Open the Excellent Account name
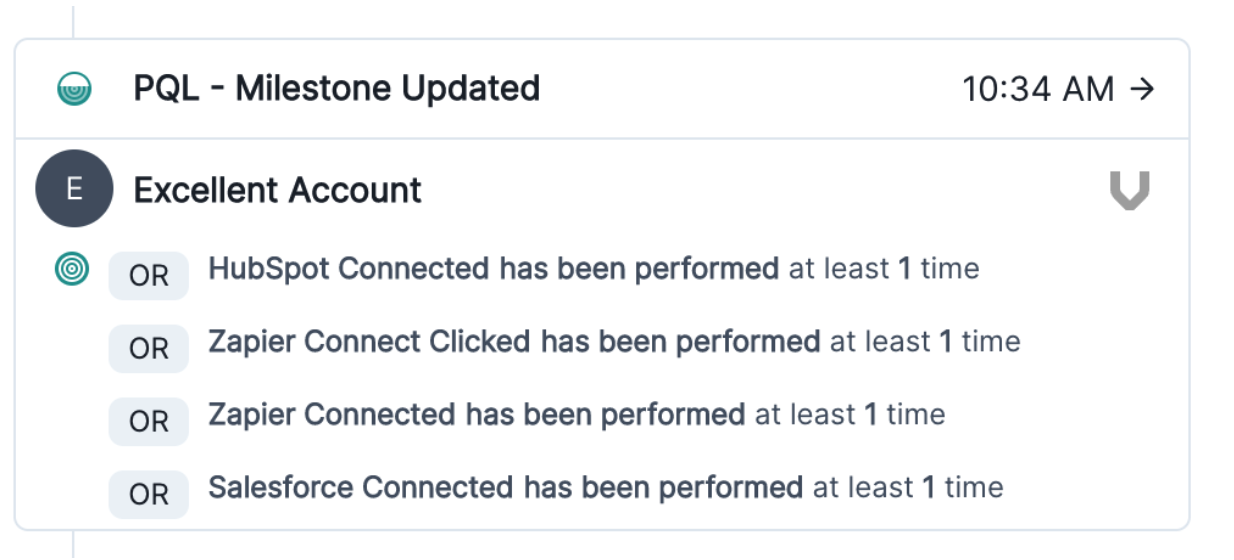 pos(278,190)
